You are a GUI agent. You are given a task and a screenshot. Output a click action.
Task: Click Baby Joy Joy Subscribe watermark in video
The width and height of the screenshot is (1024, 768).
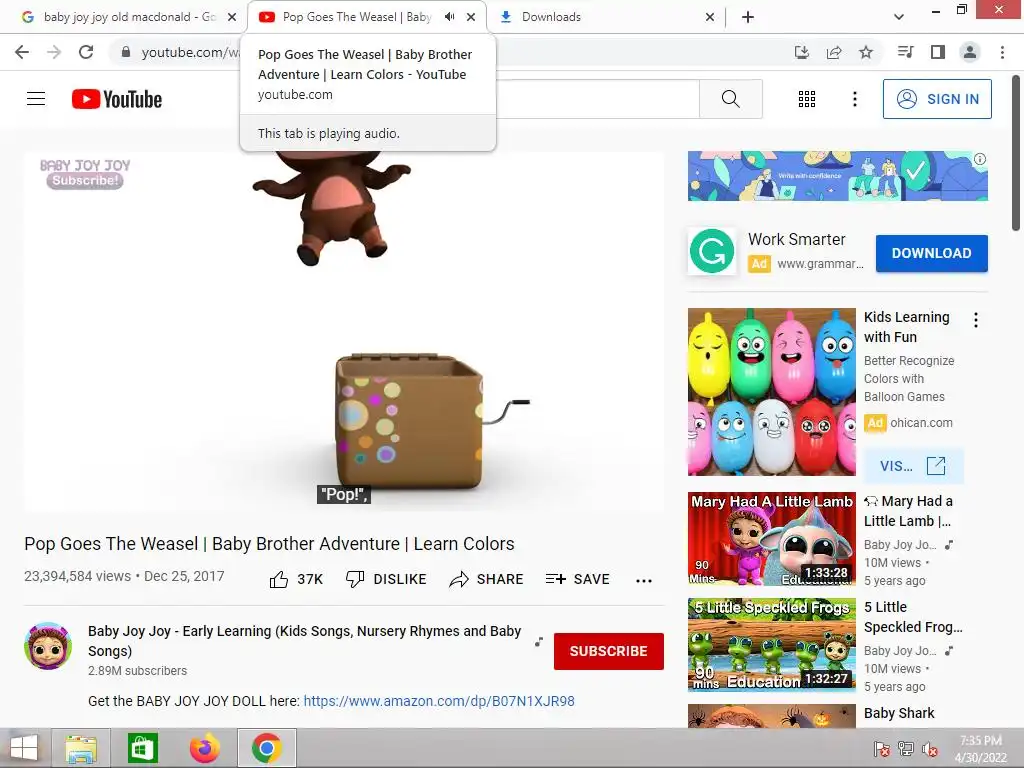85,173
